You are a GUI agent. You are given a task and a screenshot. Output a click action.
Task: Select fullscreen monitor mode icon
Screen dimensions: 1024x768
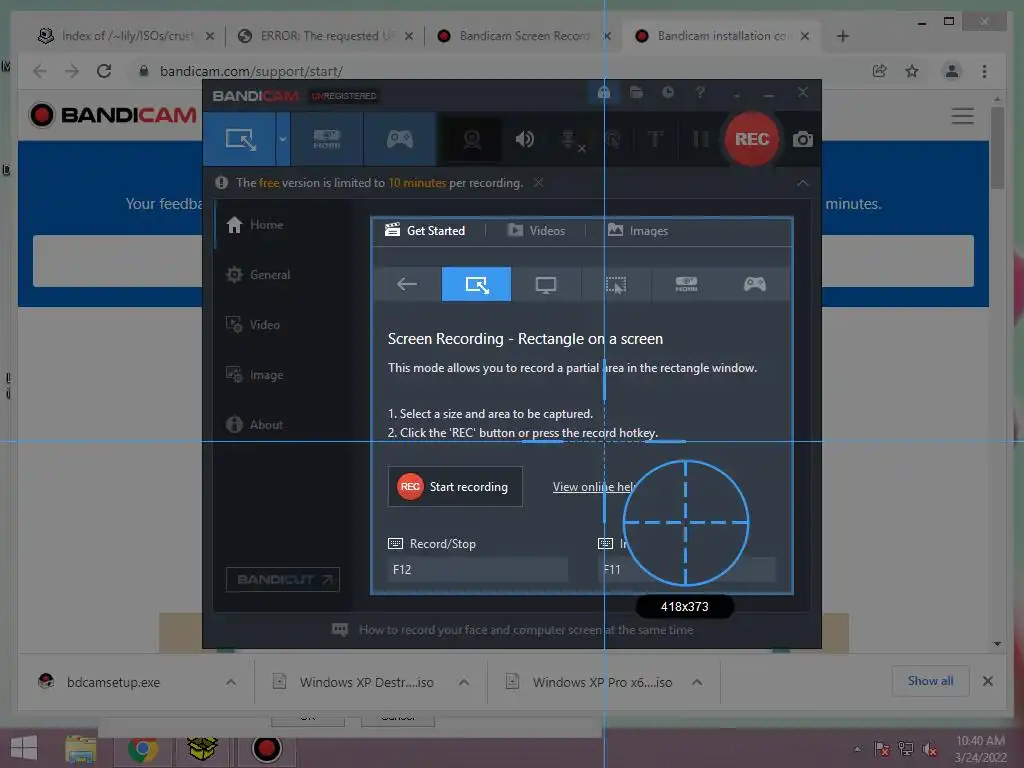click(x=546, y=284)
